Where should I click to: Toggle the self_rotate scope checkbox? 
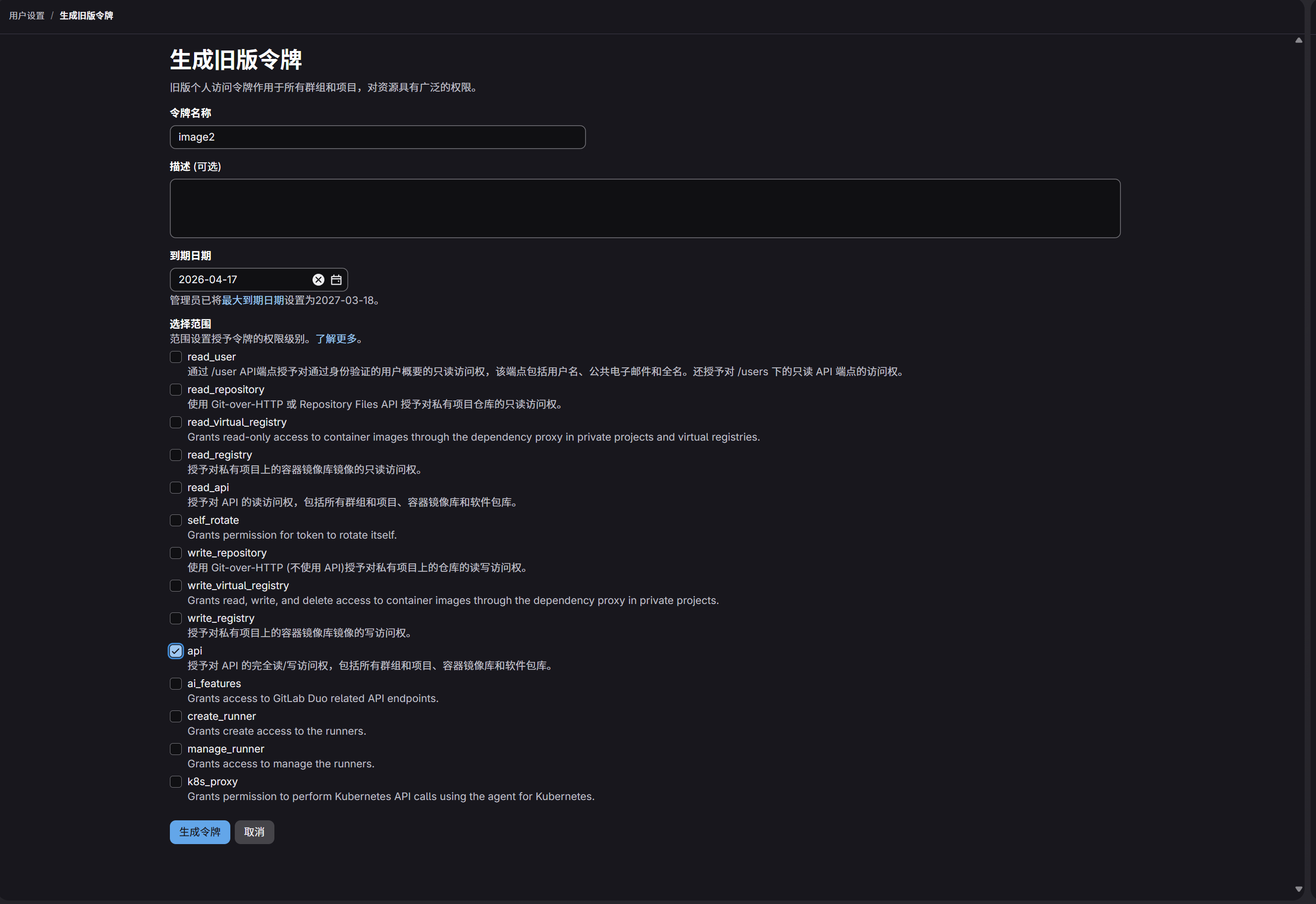(x=176, y=520)
